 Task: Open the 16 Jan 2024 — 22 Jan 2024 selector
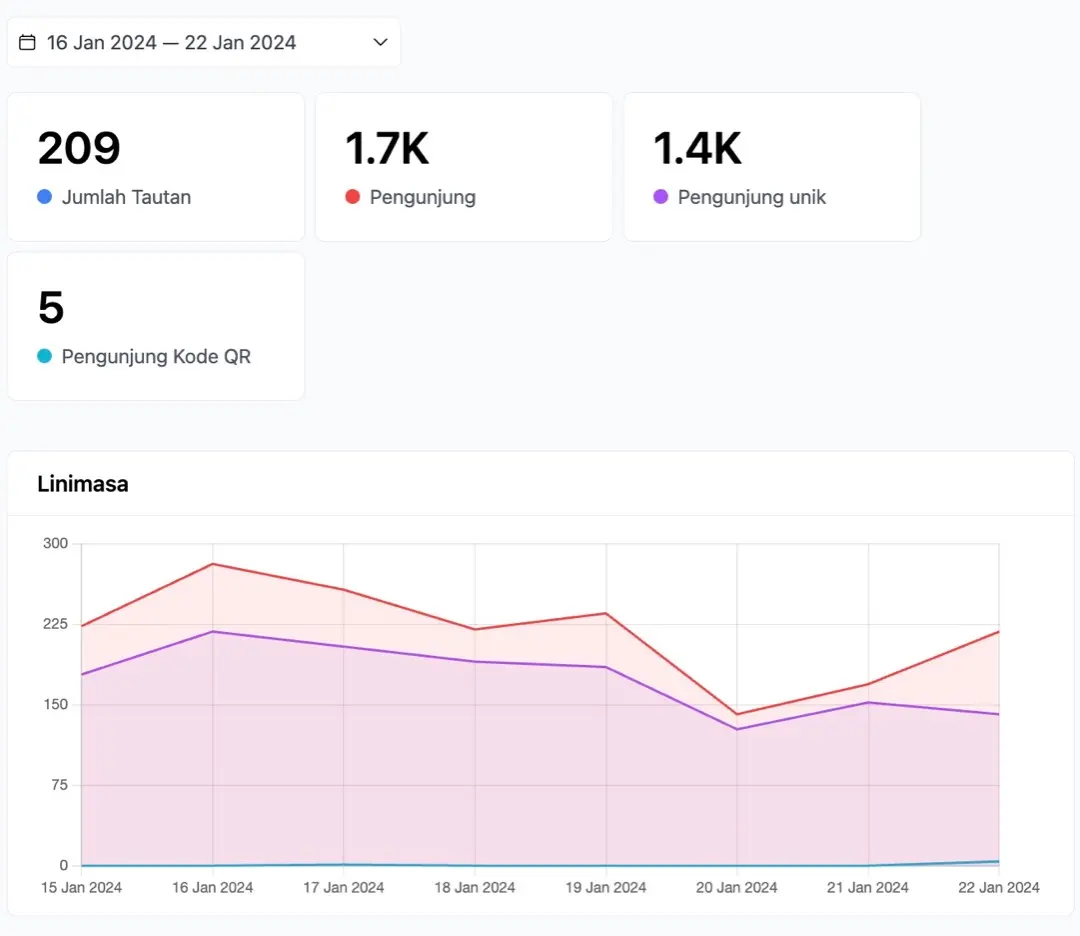[204, 42]
